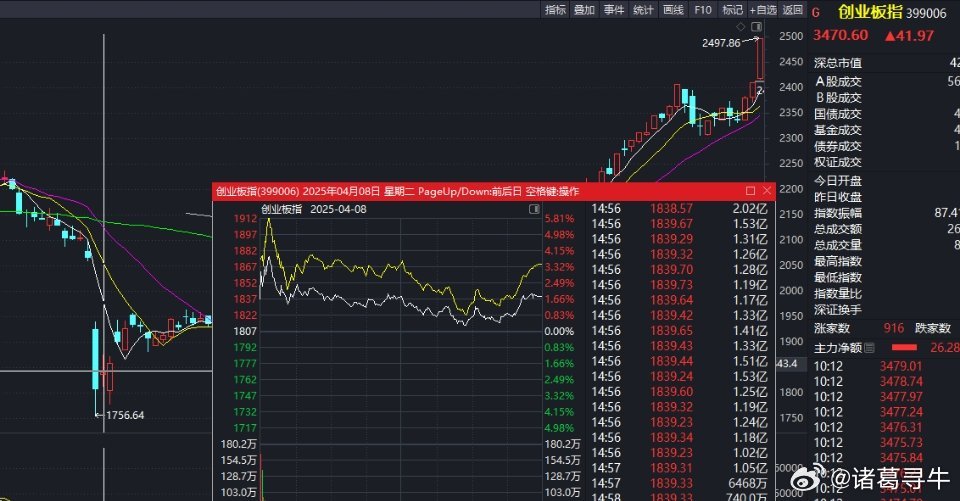Click the price change ▲41.97

(909, 36)
